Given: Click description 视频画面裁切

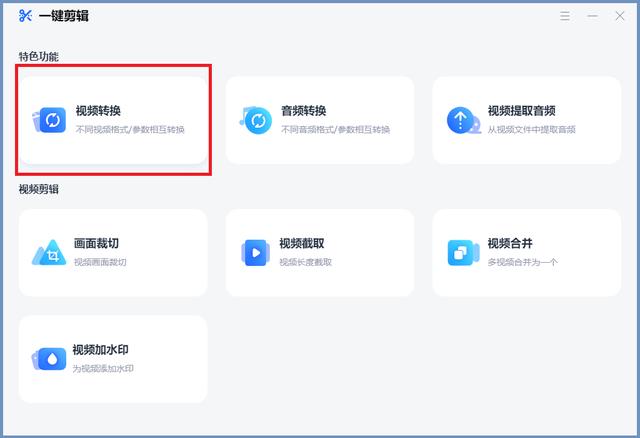Looking at the screenshot, I should pyautogui.click(x=100, y=262).
